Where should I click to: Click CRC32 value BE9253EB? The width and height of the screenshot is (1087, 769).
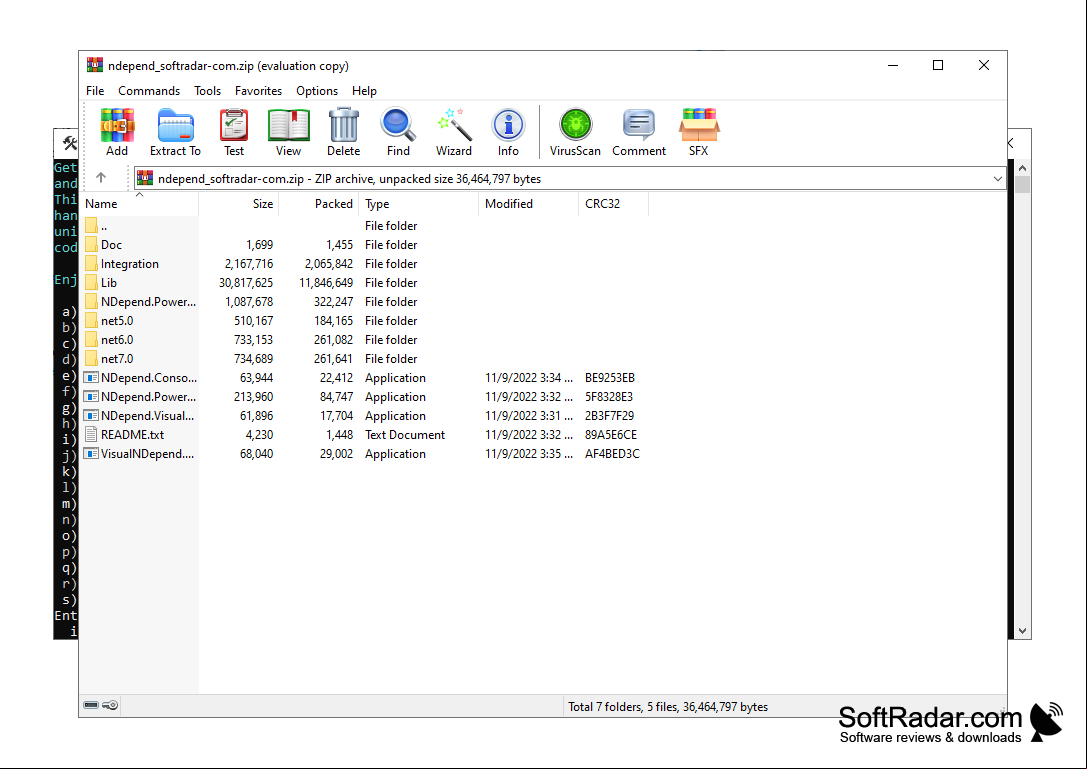point(610,378)
